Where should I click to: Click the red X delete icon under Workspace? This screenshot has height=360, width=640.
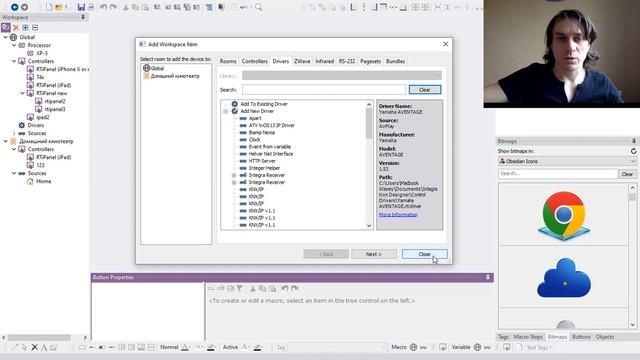point(16,27)
